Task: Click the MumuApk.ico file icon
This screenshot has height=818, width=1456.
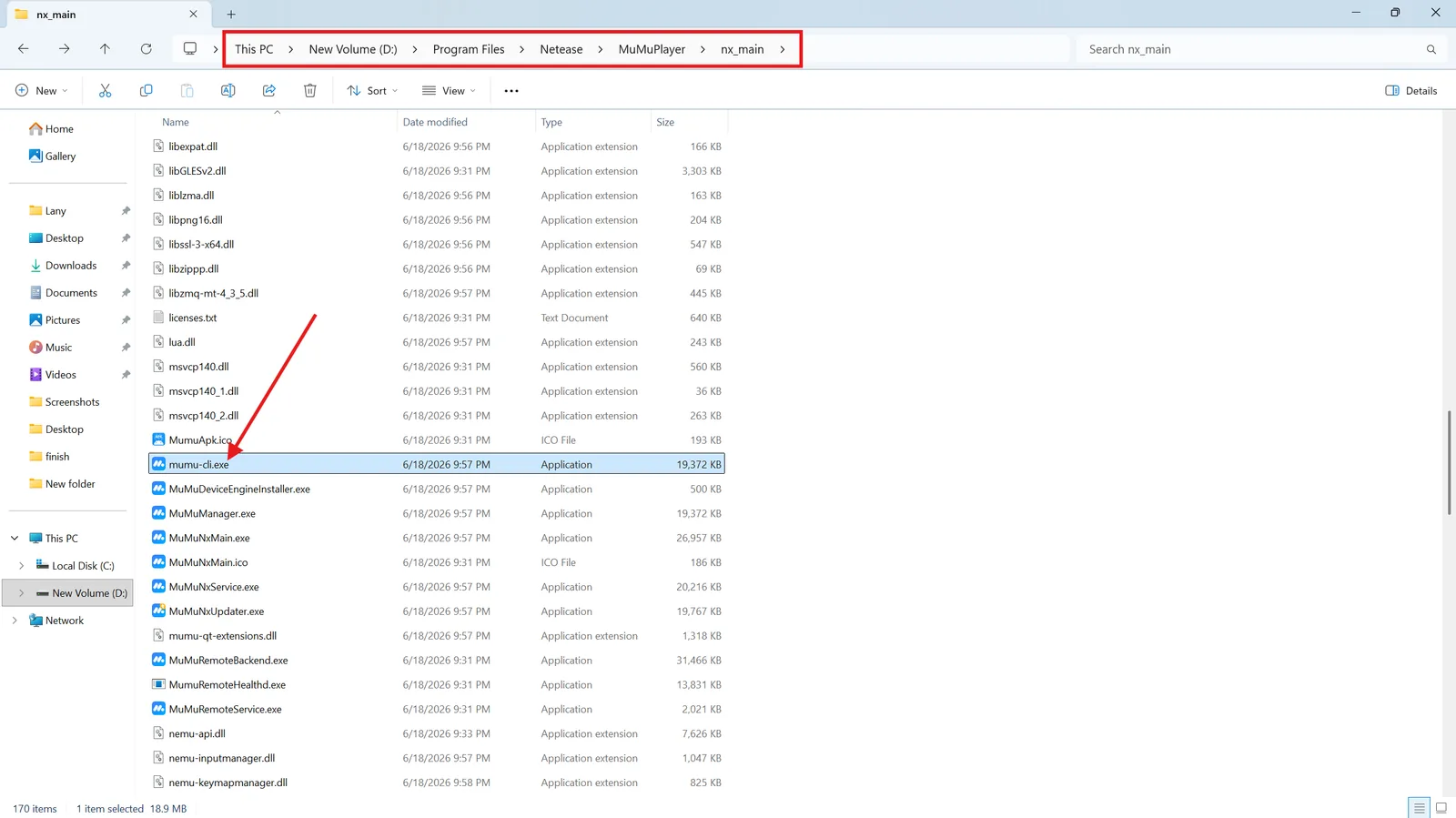Action: pos(158,439)
